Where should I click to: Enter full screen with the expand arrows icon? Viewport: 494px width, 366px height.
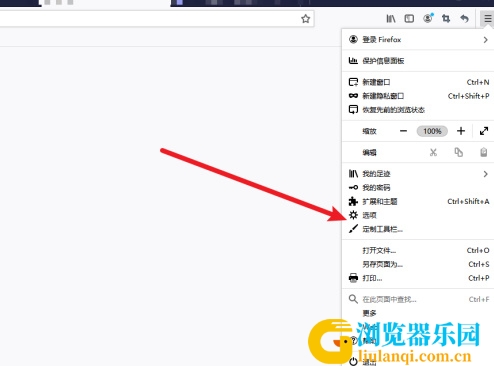click(x=484, y=131)
